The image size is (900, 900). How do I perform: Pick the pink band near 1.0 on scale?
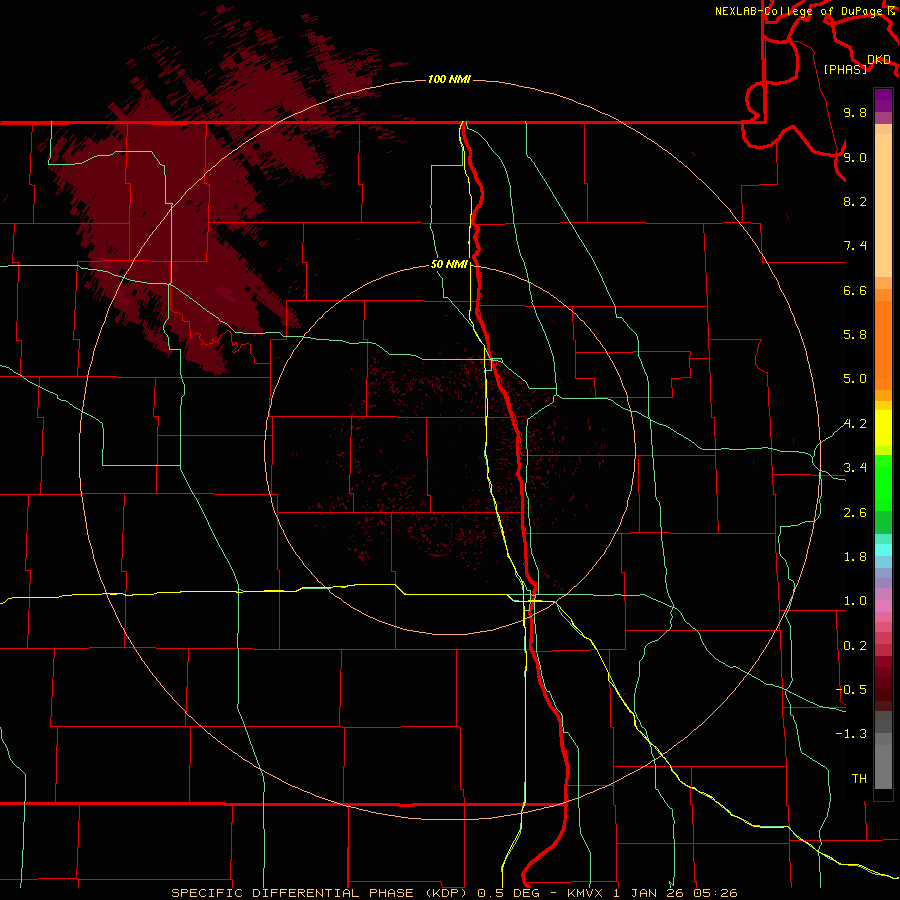pyautogui.click(x=883, y=606)
